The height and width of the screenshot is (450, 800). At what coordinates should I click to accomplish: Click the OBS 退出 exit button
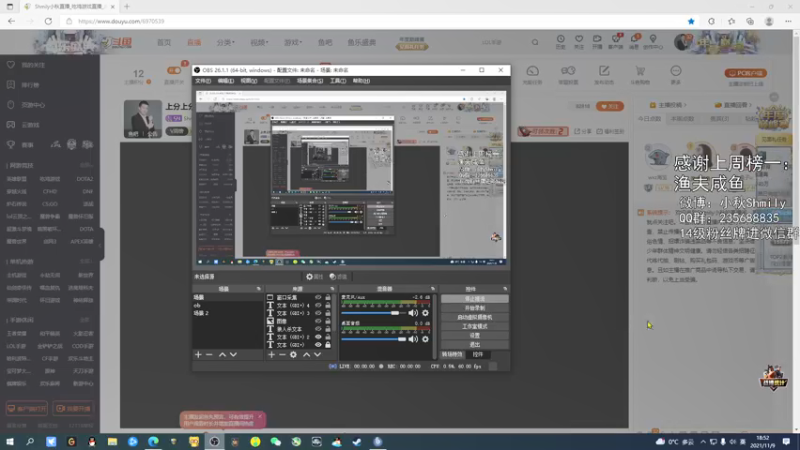click(474, 345)
